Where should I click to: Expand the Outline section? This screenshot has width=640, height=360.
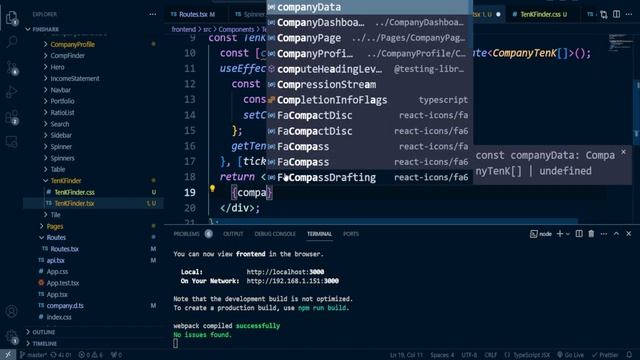click(44, 332)
